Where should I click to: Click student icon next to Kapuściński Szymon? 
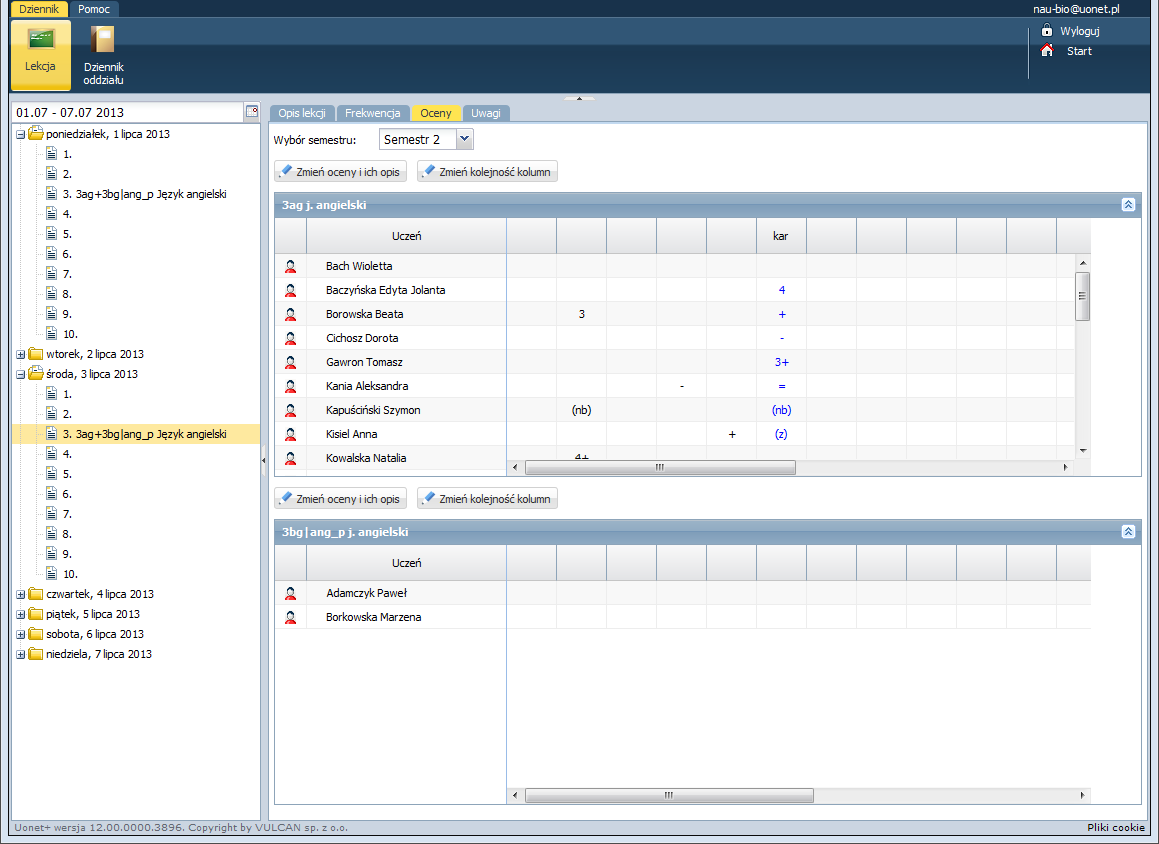(290, 410)
